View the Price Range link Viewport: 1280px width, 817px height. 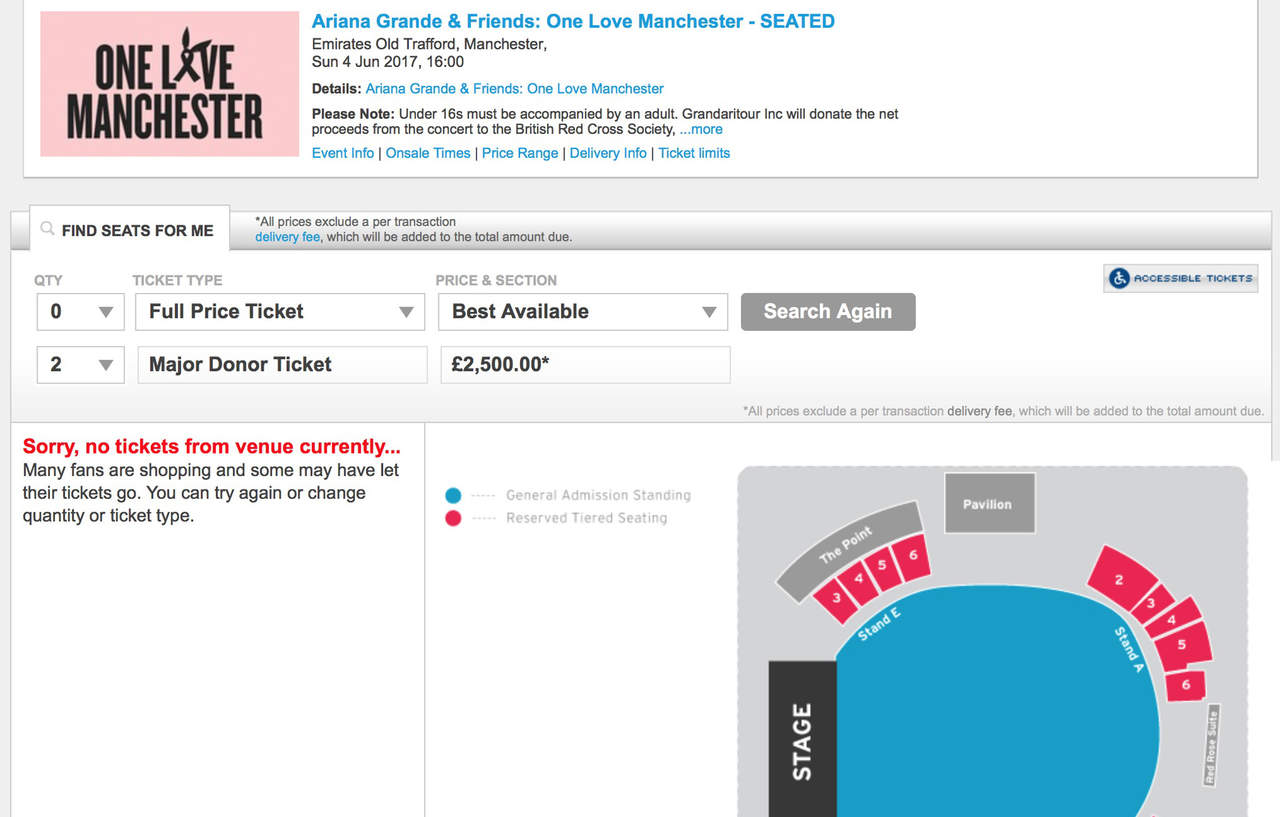coord(520,153)
